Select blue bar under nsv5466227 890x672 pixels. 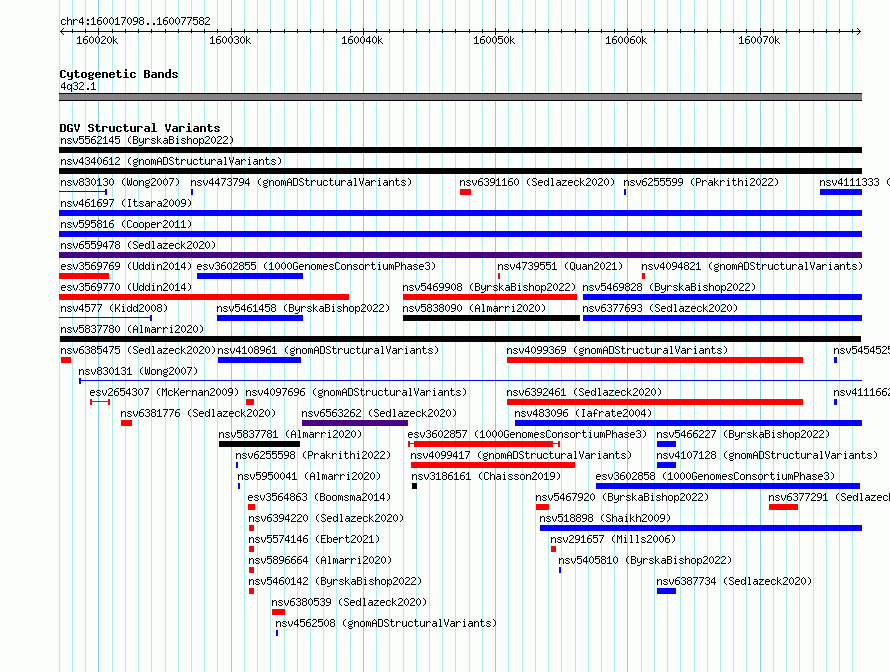point(666,444)
